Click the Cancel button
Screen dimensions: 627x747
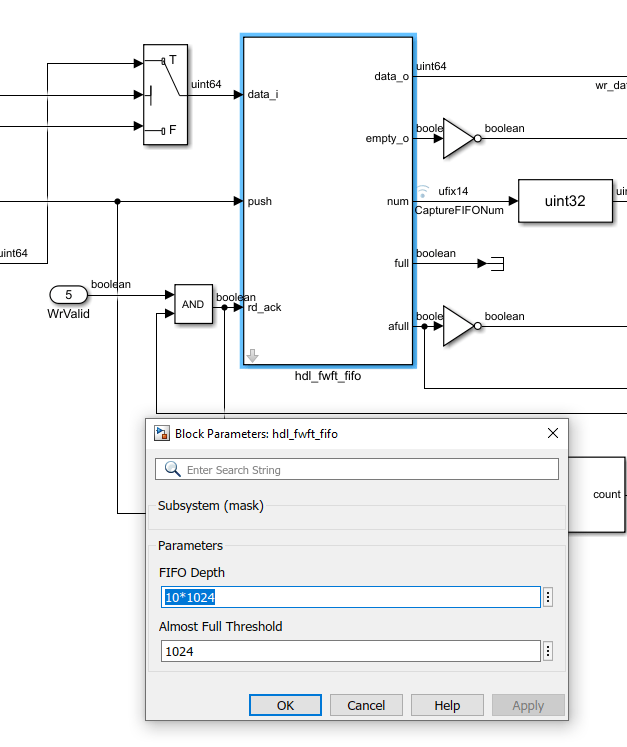pyautogui.click(x=366, y=705)
